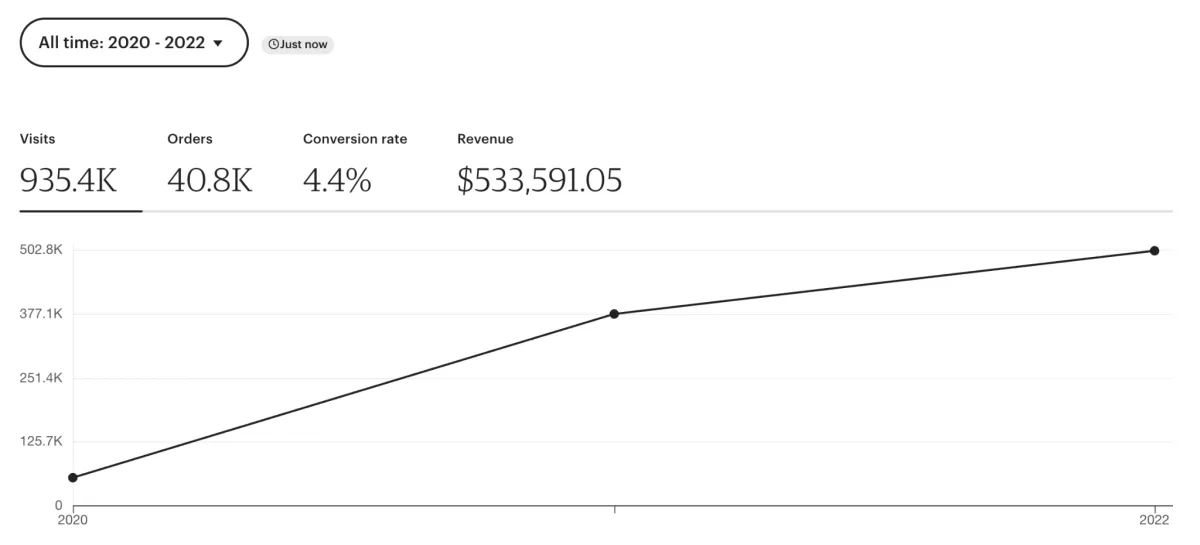Viewport: 1200px width, 545px height.
Task: Show the Conversion rate metric
Action: [x=355, y=139]
